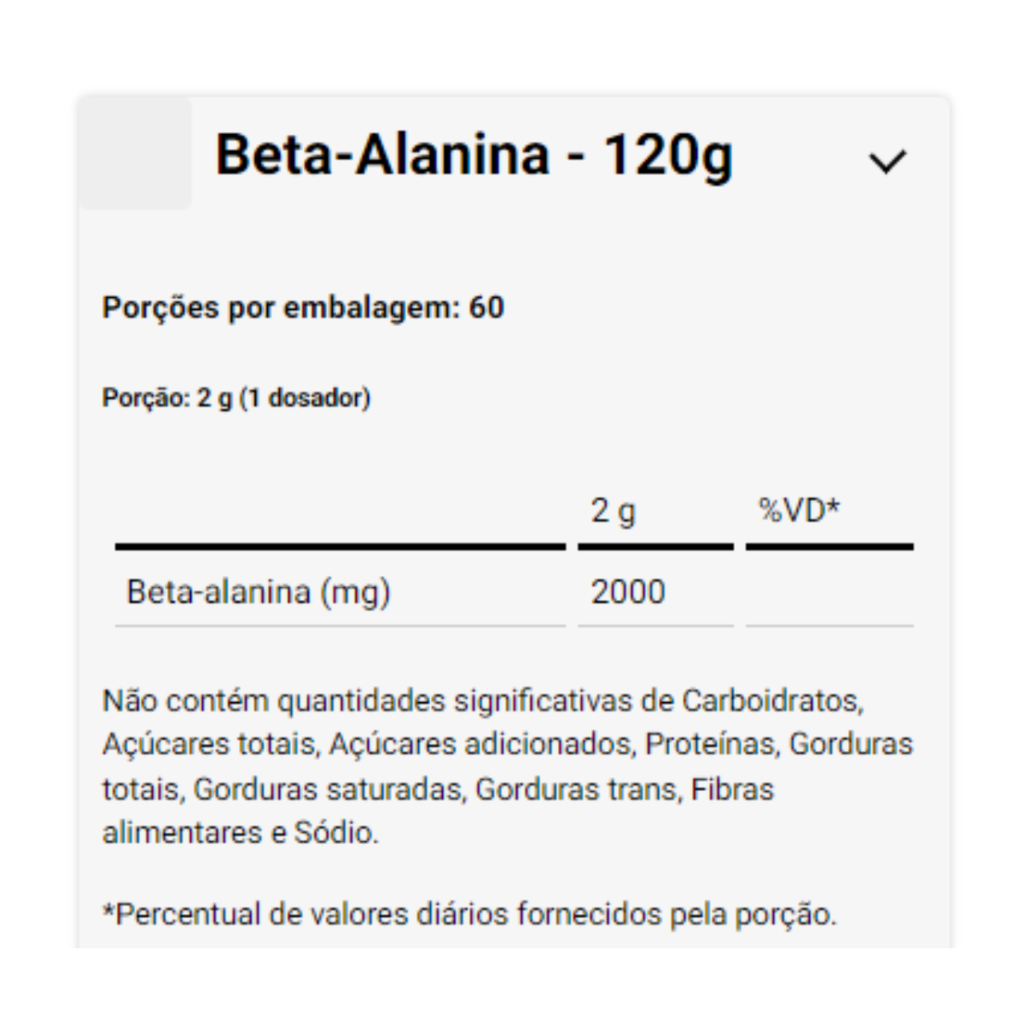Click Gorduras trans in the note

click(577, 789)
